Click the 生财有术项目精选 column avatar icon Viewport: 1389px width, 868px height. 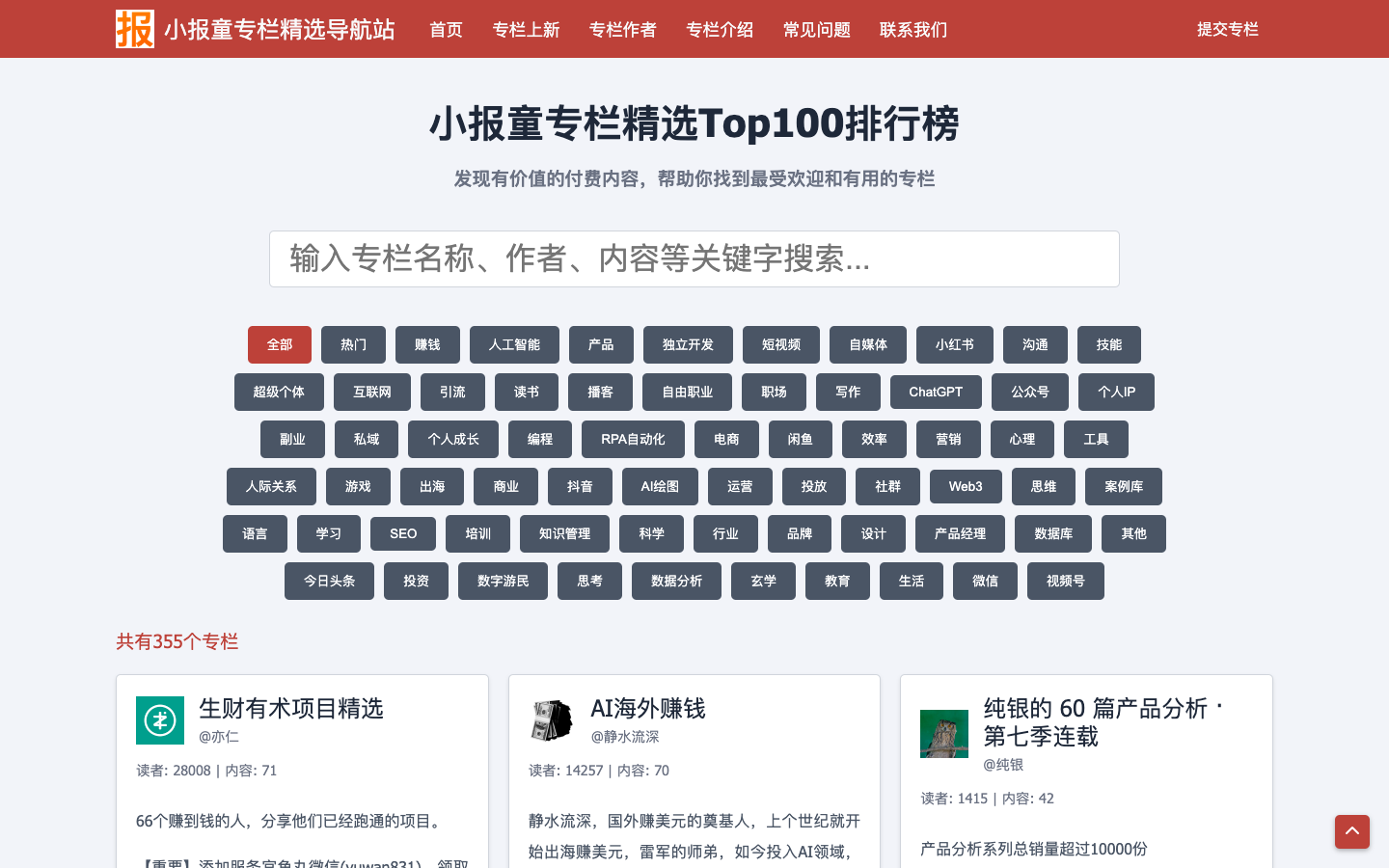[160, 719]
